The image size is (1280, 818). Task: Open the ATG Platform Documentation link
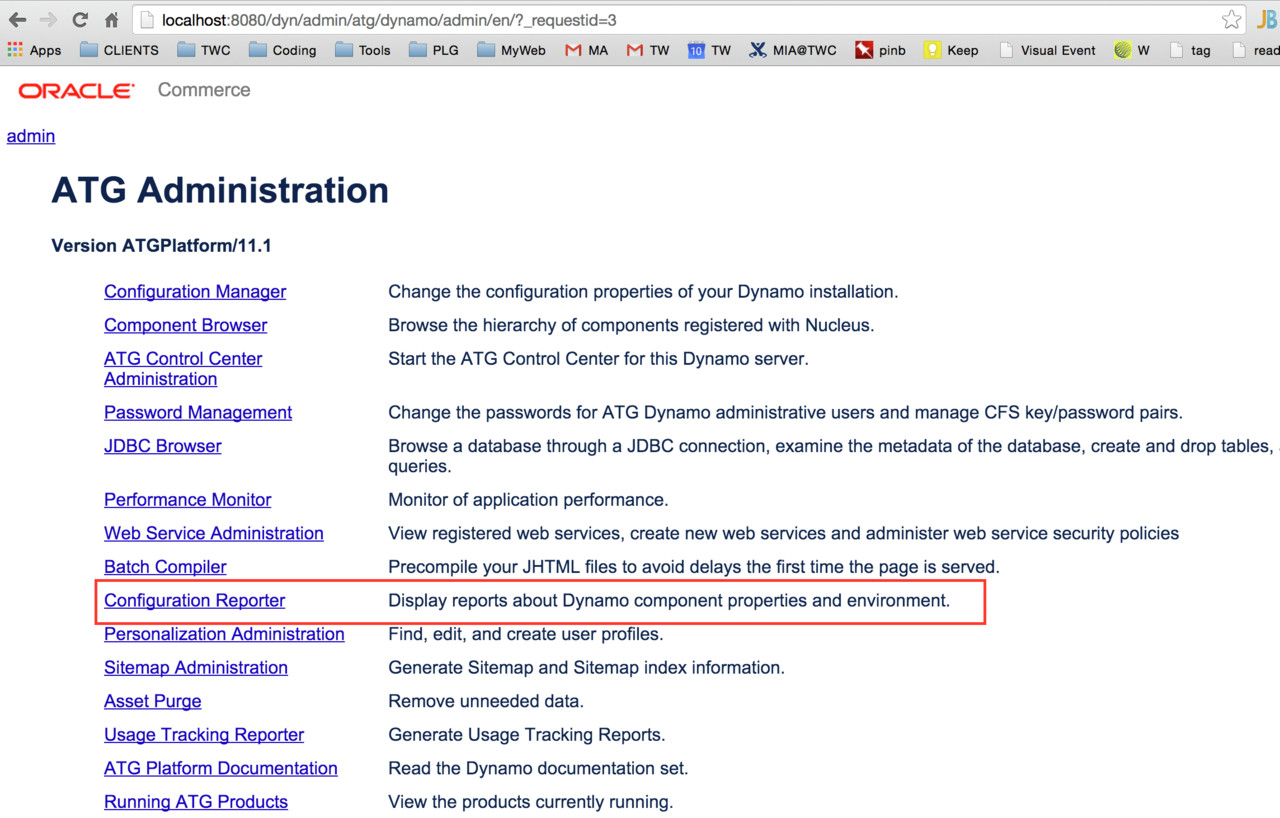pyautogui.click(x=221, y=768)
